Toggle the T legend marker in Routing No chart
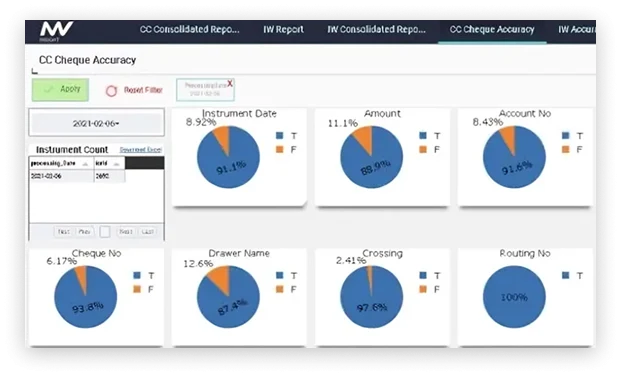This screenshot has width=620, height=376. (x=565, y=276)
